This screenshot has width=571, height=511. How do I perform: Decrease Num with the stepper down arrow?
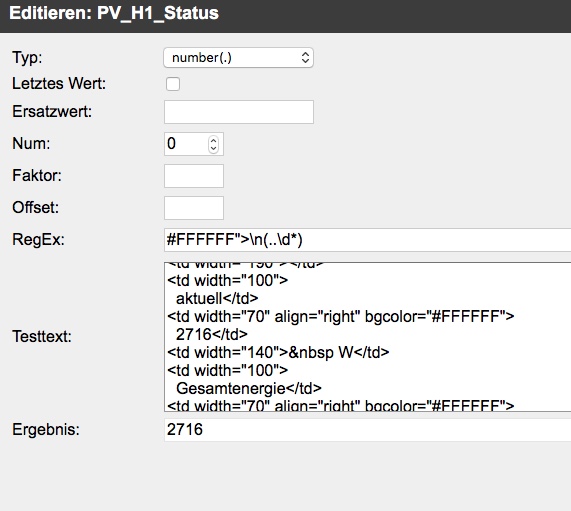coord(213,148)
